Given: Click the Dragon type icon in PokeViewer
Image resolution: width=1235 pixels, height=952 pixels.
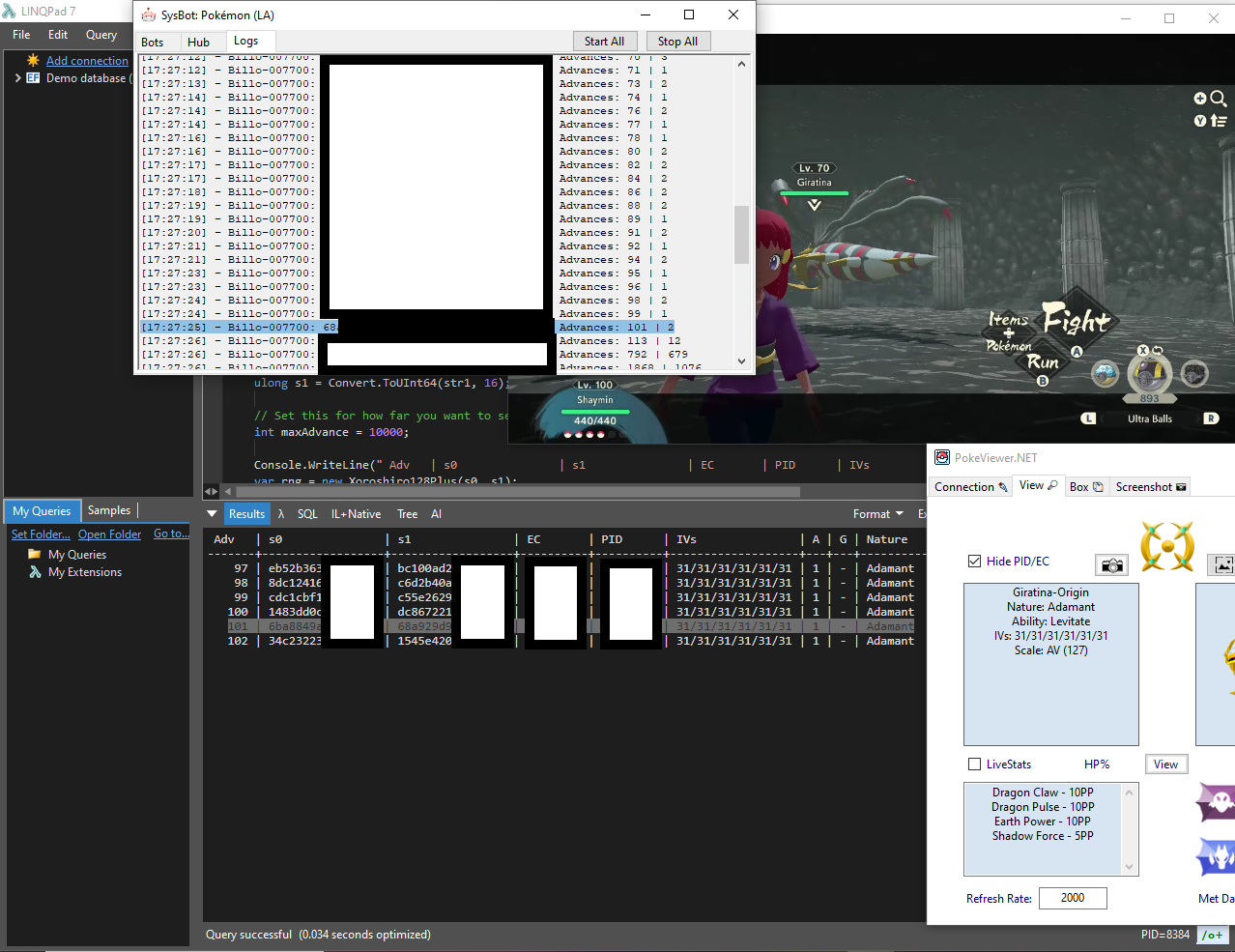Looking at the screenshot, I should (x=1216, y=856).
